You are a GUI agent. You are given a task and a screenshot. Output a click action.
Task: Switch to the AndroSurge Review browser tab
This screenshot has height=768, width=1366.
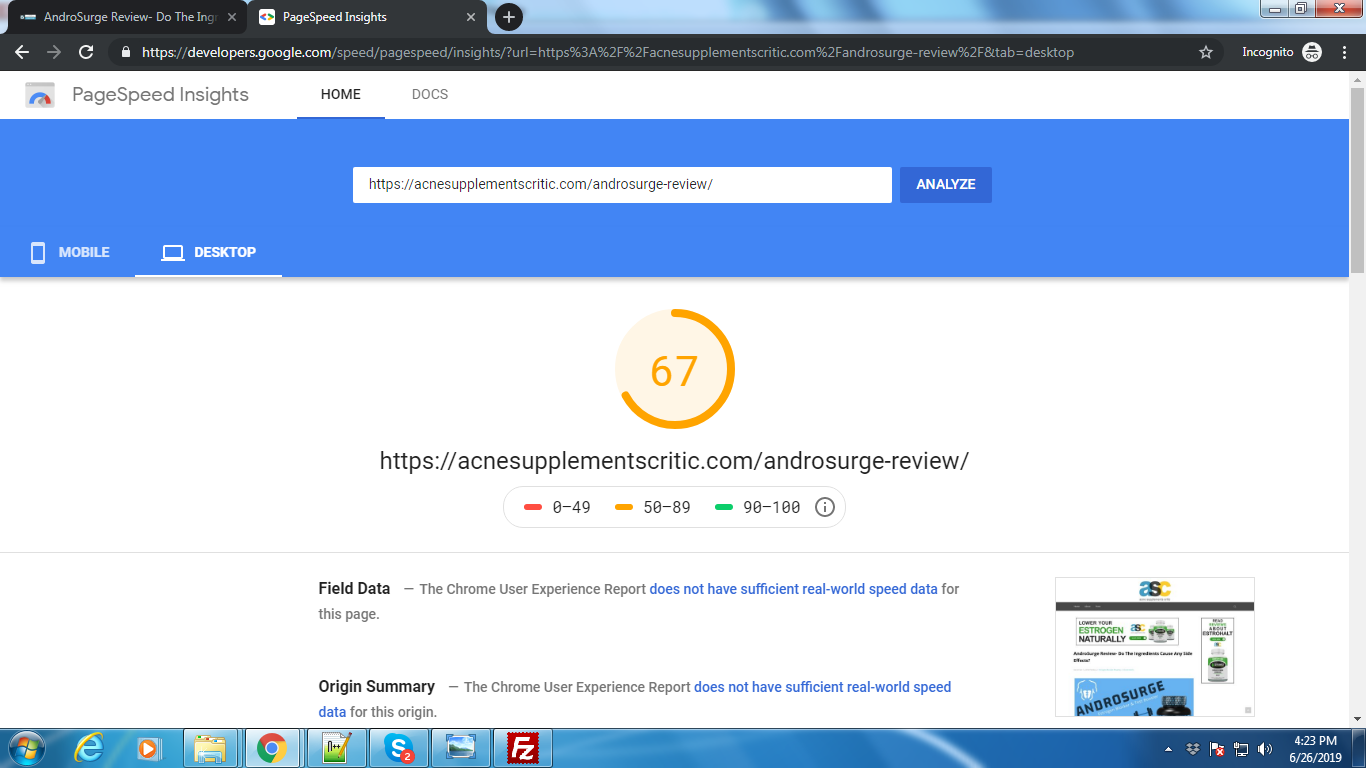pyautogui.click(x=125, y=17)
